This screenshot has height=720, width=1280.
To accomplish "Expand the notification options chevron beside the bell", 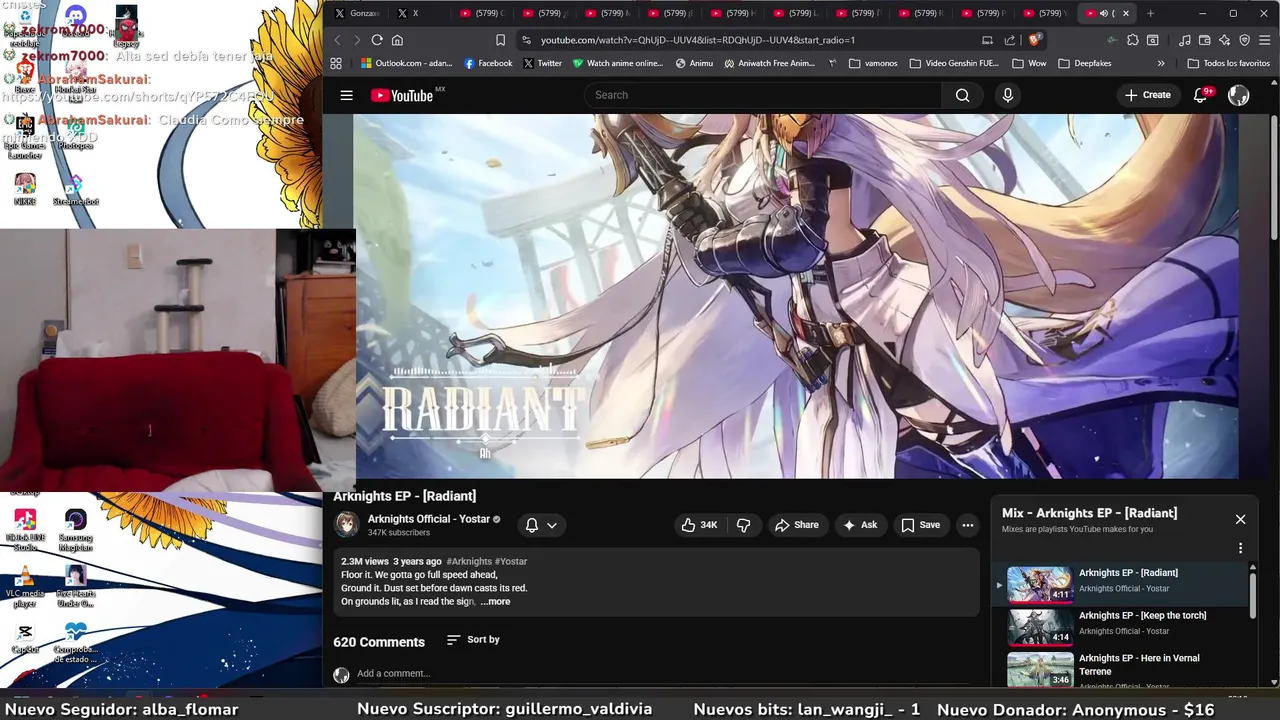I will pyautogui.click(x=551, y=525).
